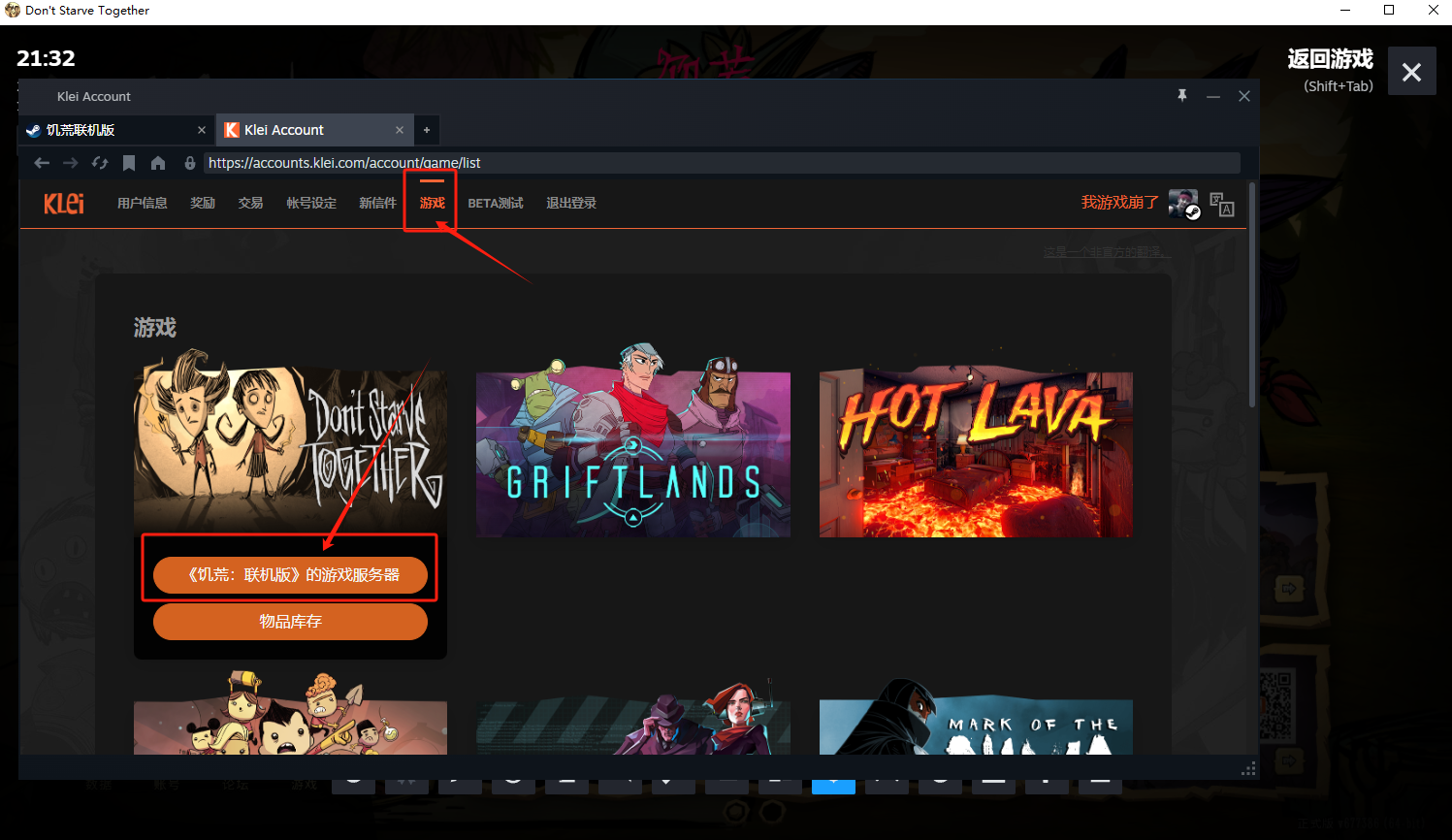Select the Don't Starve Together game thumbnail
Screen dimensions: 1452x840
[290, 441]
